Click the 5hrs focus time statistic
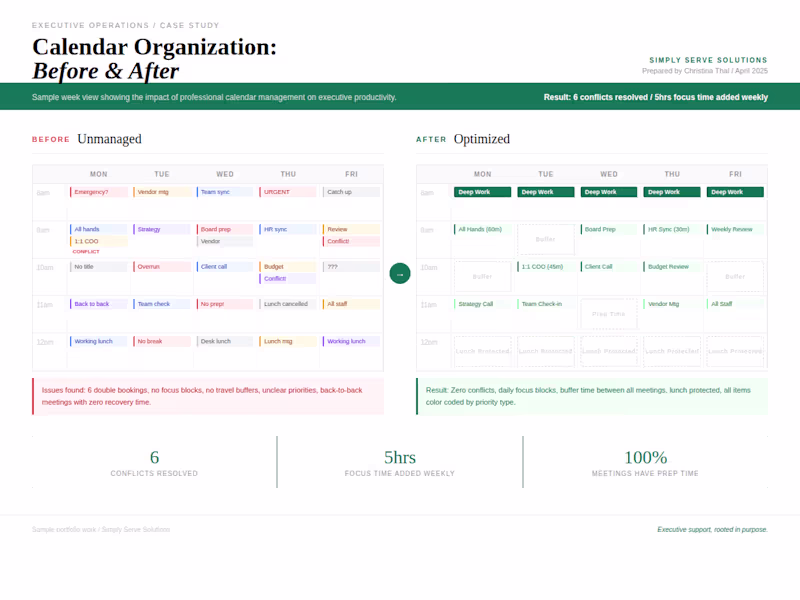The width and height of the screenshot is (800, 600). click(x=399, y=458)
